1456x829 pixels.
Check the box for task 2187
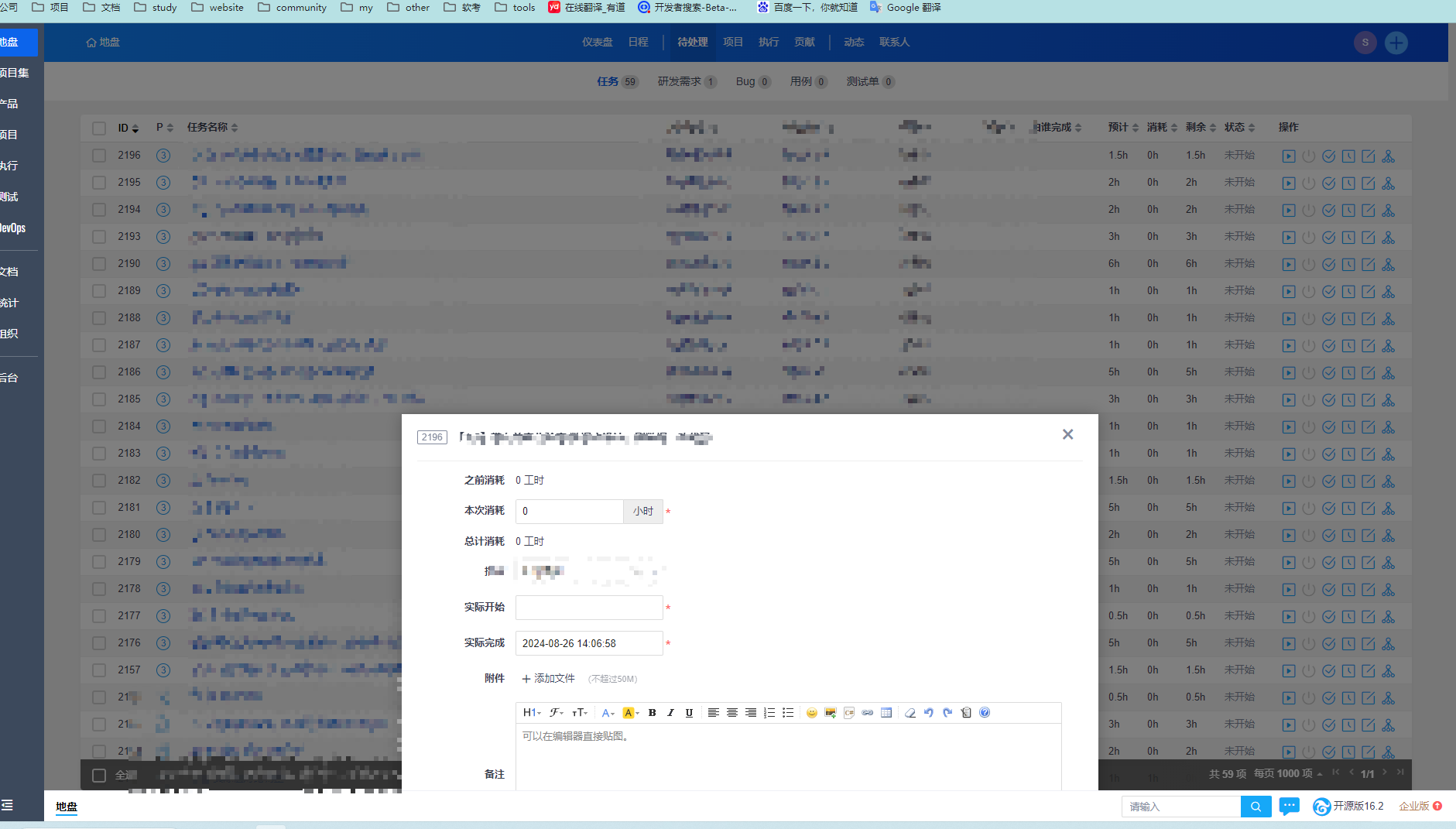coord(99,345)
